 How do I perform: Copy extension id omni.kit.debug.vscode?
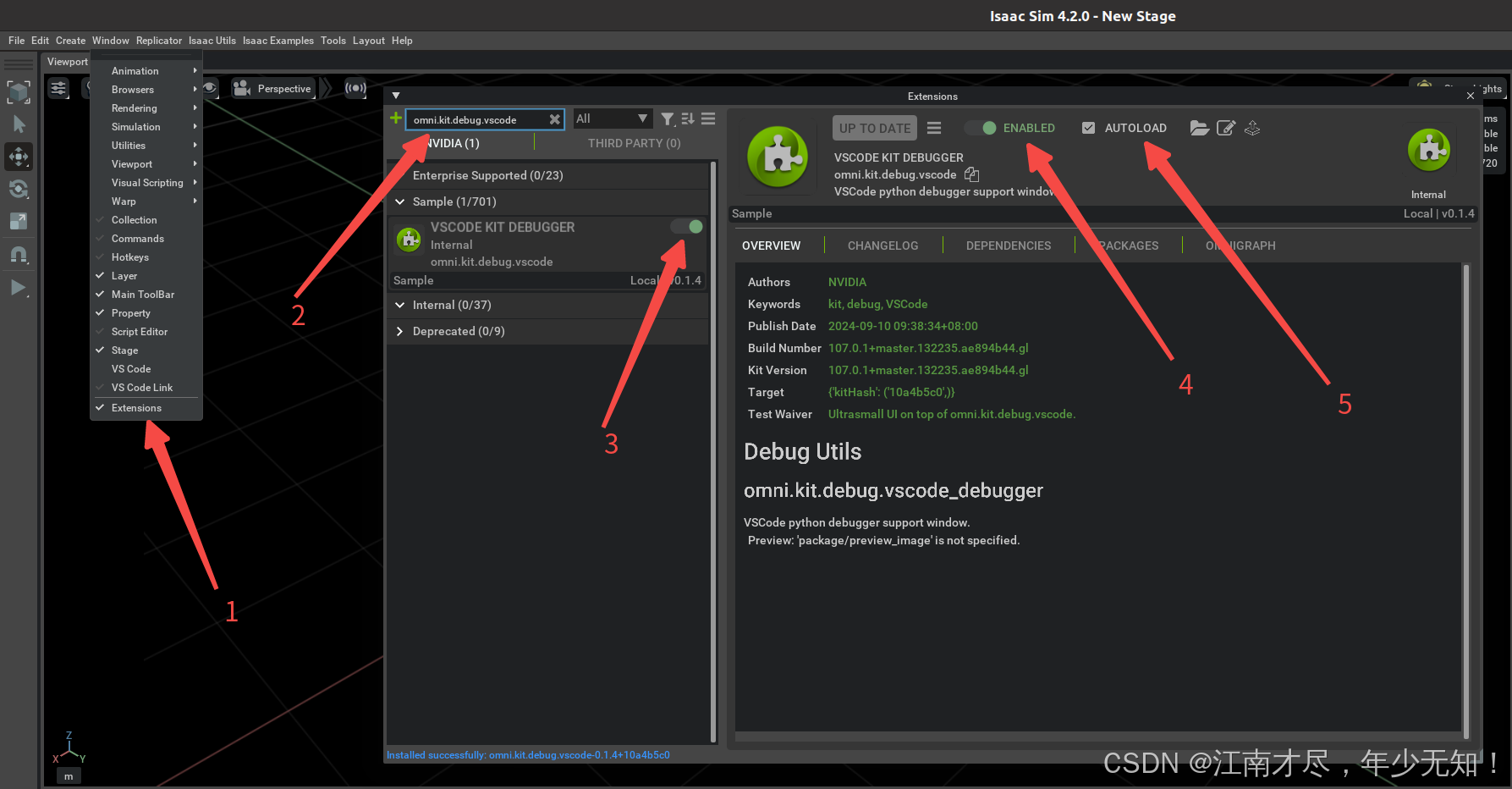click(x=972, y=174)
